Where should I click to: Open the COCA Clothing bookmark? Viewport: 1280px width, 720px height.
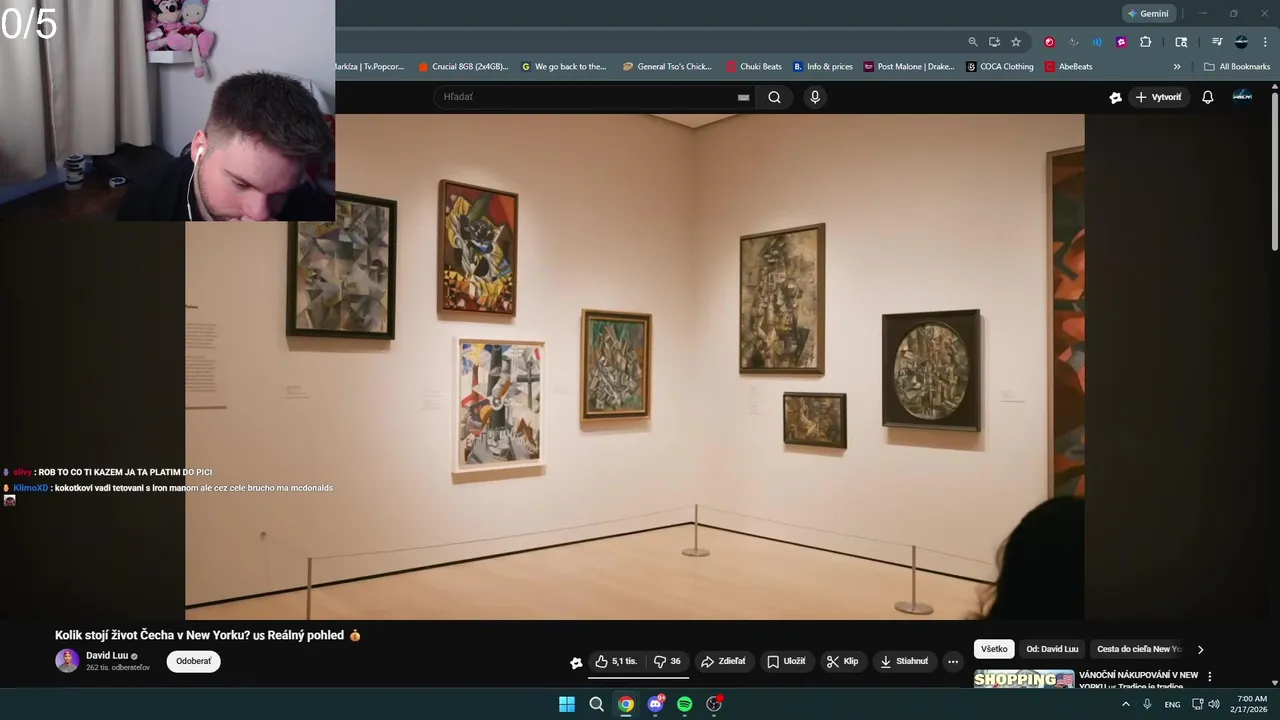click(x=1000, y=67)
